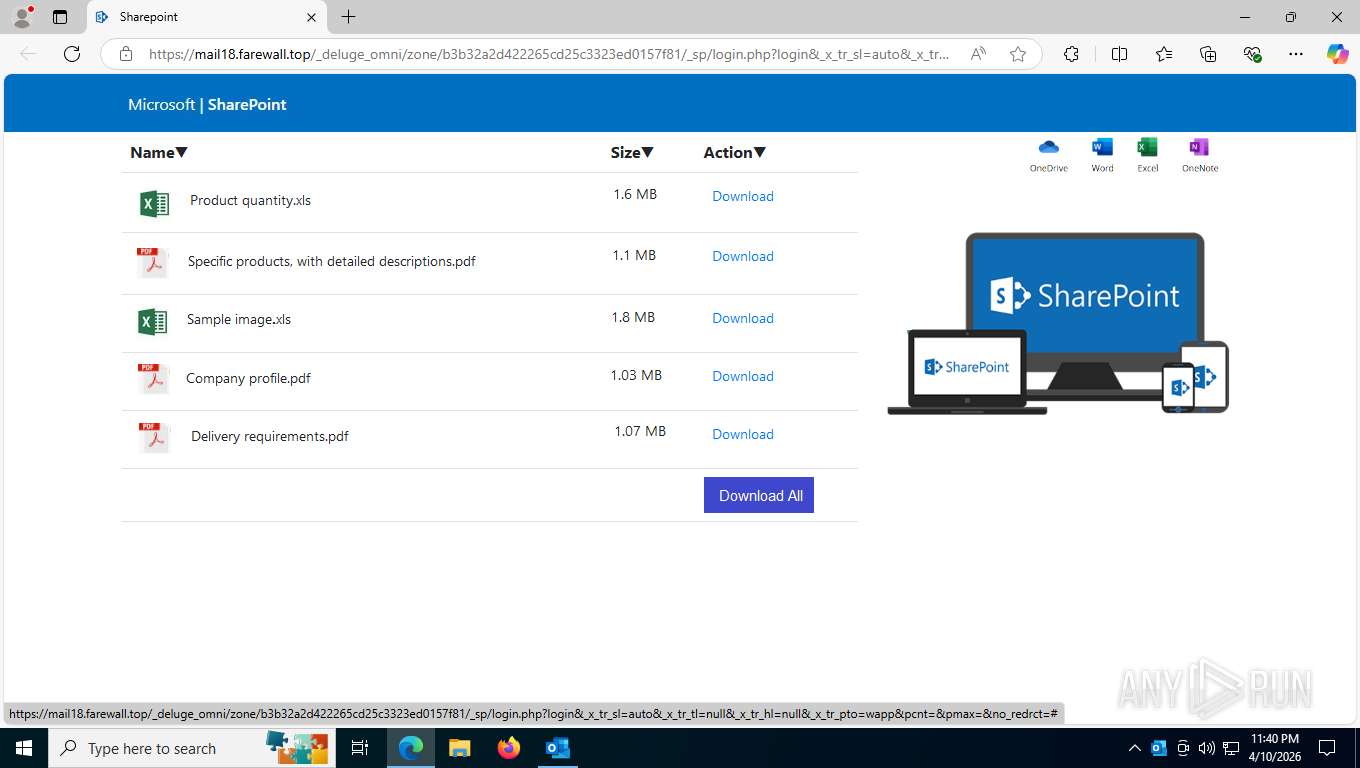Add this page to favorites star icon
The height and width of the screenshot is (768, 1360).
point(1018,54)
